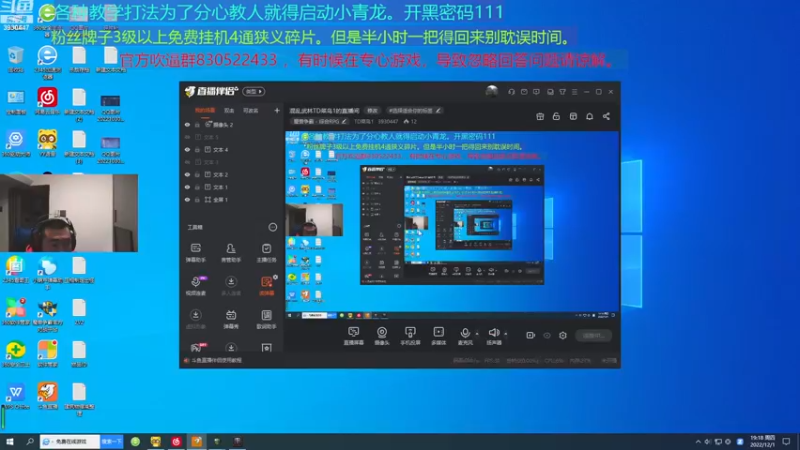Mute the 麦克风 microphone
Screen dimensions: 800x450
[465, 333]
